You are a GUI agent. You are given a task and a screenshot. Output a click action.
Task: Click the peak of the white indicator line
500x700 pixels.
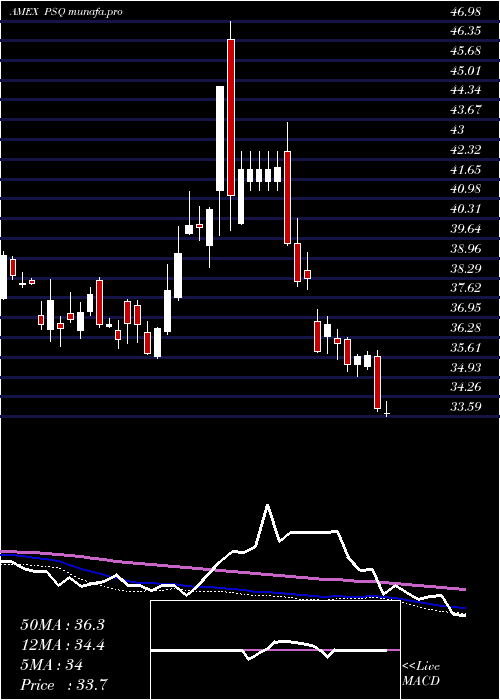pyautogui.click(x=267, y=506)
